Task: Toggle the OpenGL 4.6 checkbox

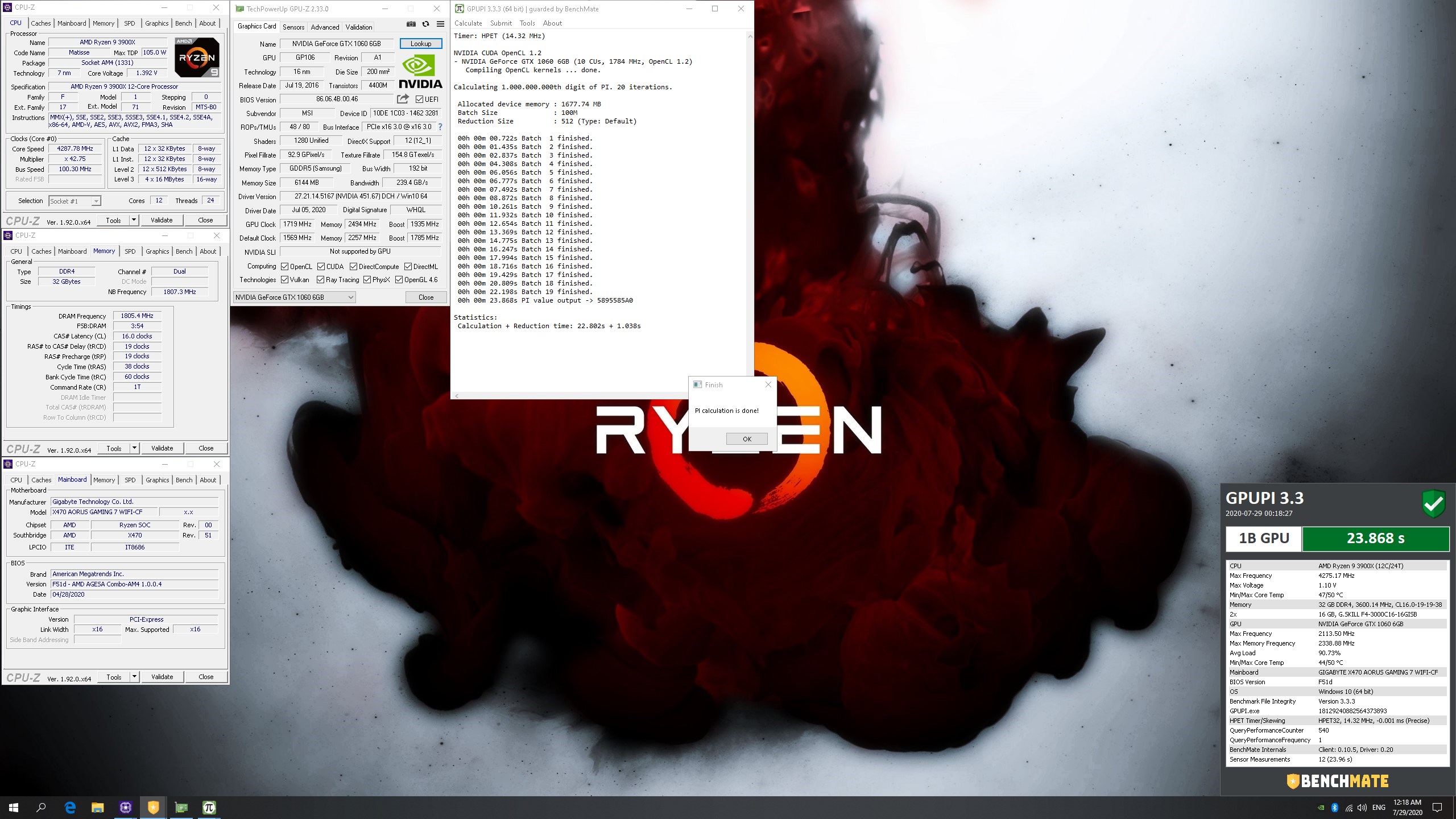Action: pos(399,279)
